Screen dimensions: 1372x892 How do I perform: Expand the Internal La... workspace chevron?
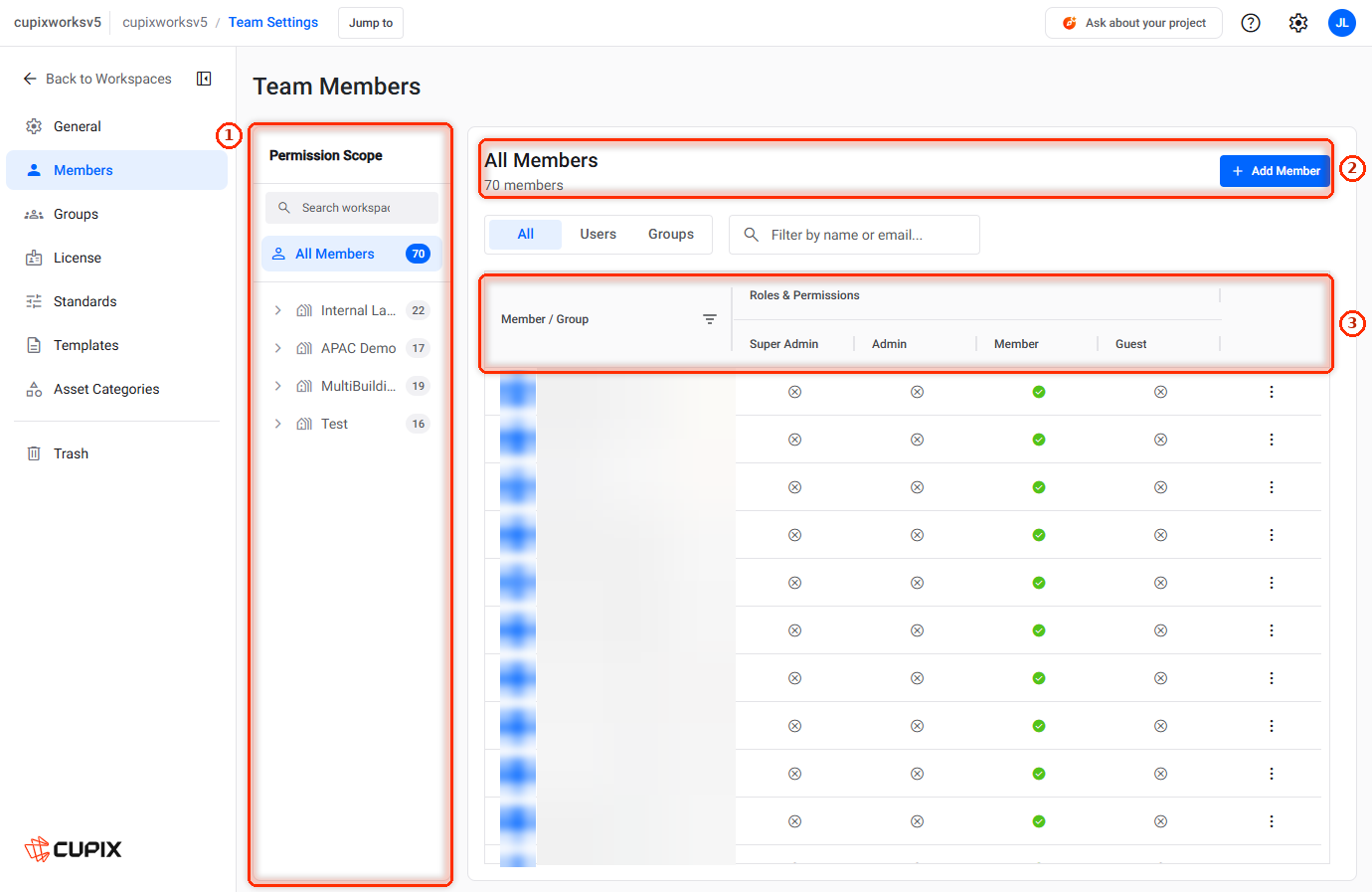278,310
